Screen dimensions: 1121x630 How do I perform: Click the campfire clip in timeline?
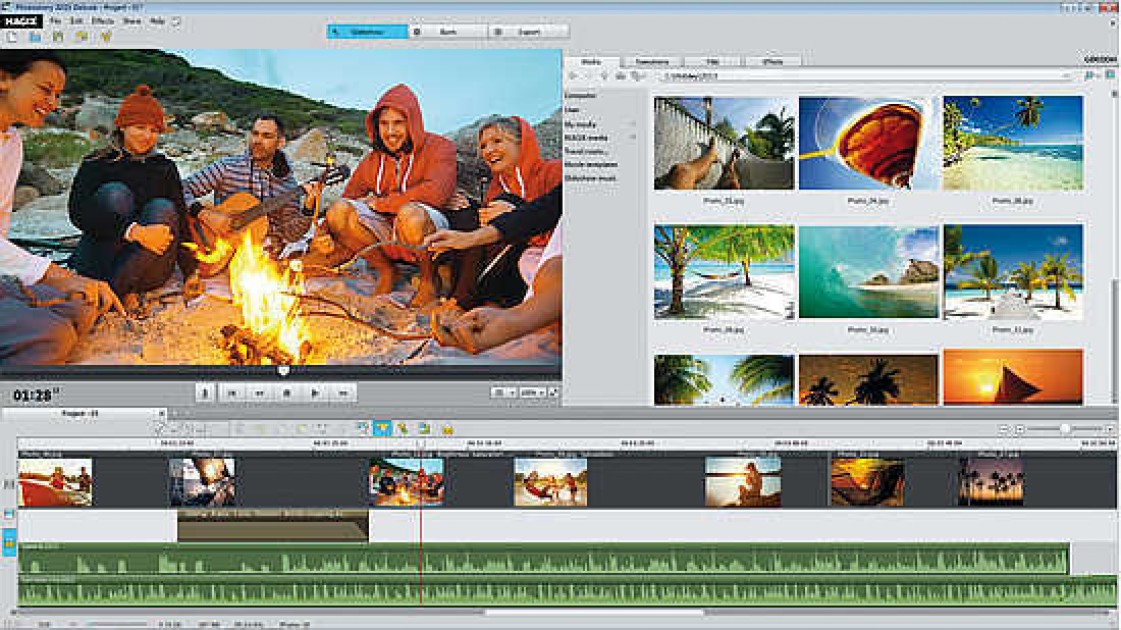(406, 482)
